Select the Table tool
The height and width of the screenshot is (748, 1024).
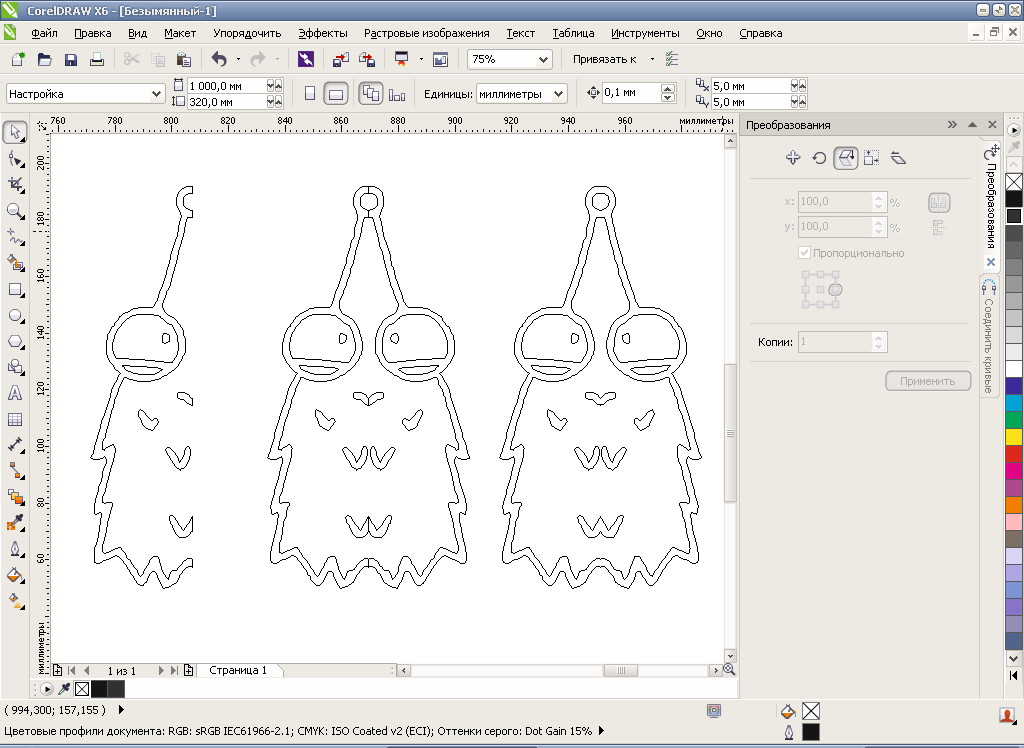[14, 419]
